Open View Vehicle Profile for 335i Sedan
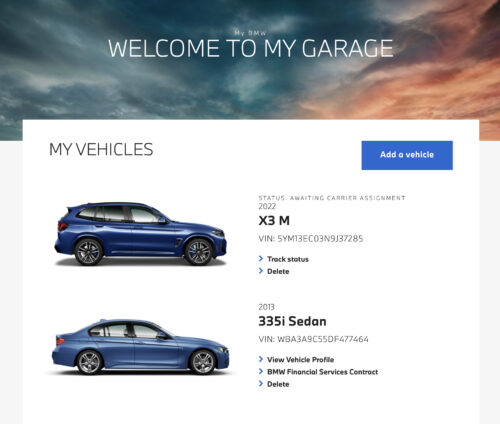 pos(300,360)
